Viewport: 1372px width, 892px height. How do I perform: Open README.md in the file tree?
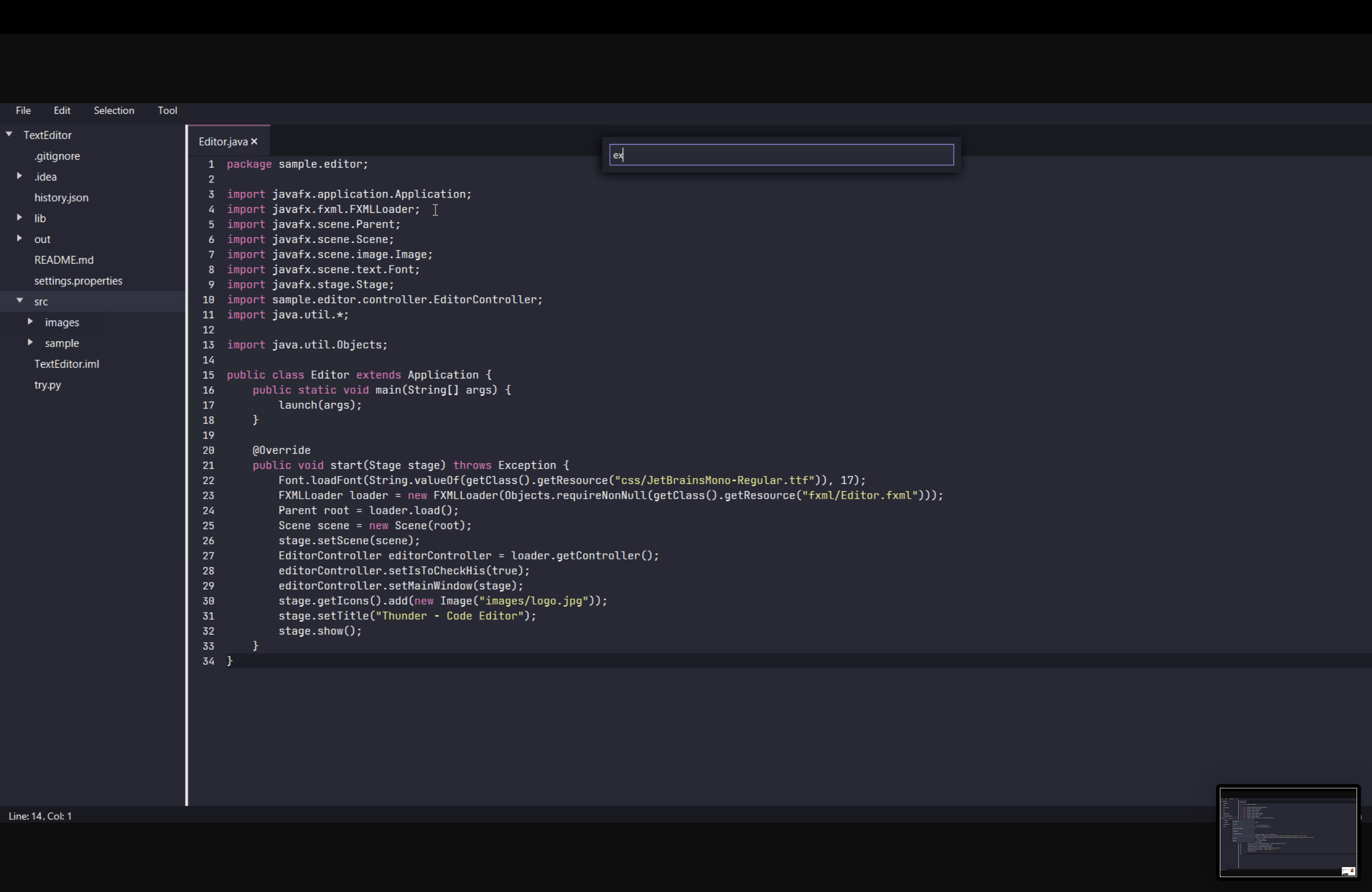[x=63, y=260]
